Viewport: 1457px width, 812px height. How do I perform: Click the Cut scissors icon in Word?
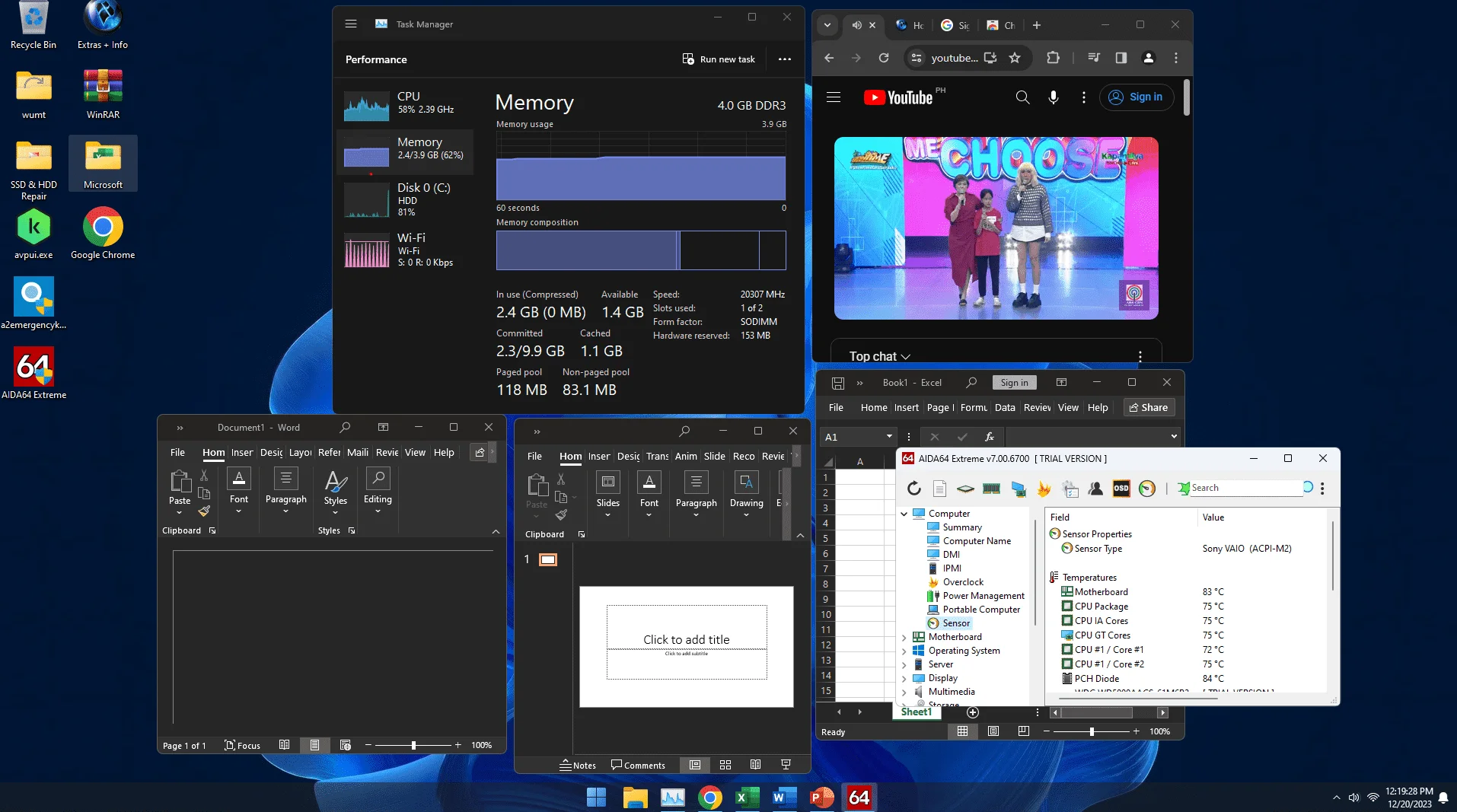204,475
